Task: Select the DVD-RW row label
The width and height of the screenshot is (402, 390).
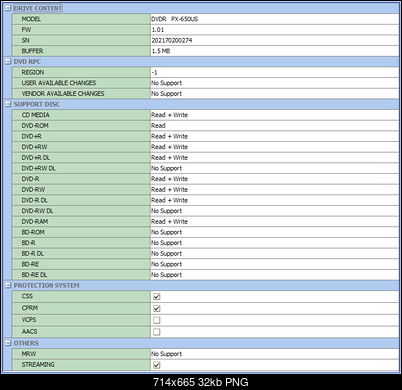Action: (x=33, y=190)
